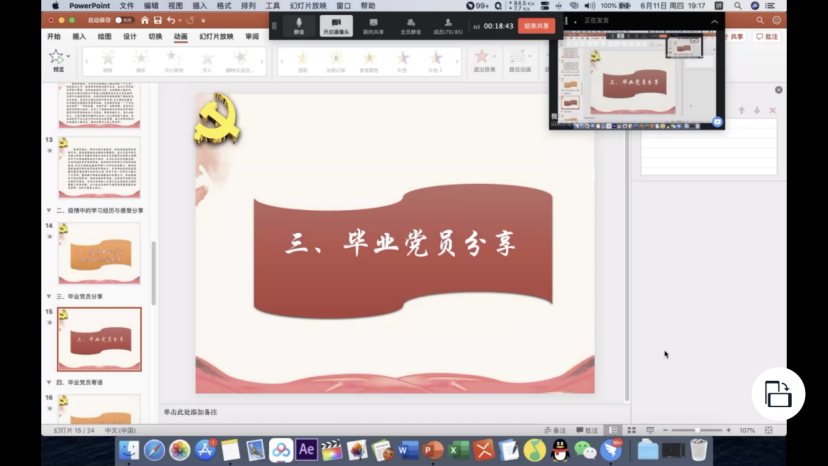Screen dimensions: 828x466
Task: Open the 切换 ribbon tab
Action: tap(155, 37)
